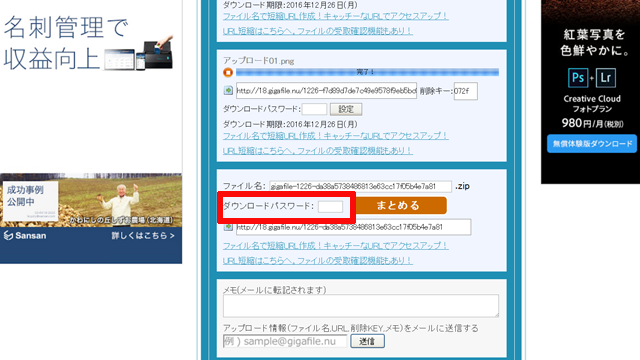Click the メモ text area
The width and height of the screenshot is (640, 360).
pyautogui.click(x=361, y=306)
